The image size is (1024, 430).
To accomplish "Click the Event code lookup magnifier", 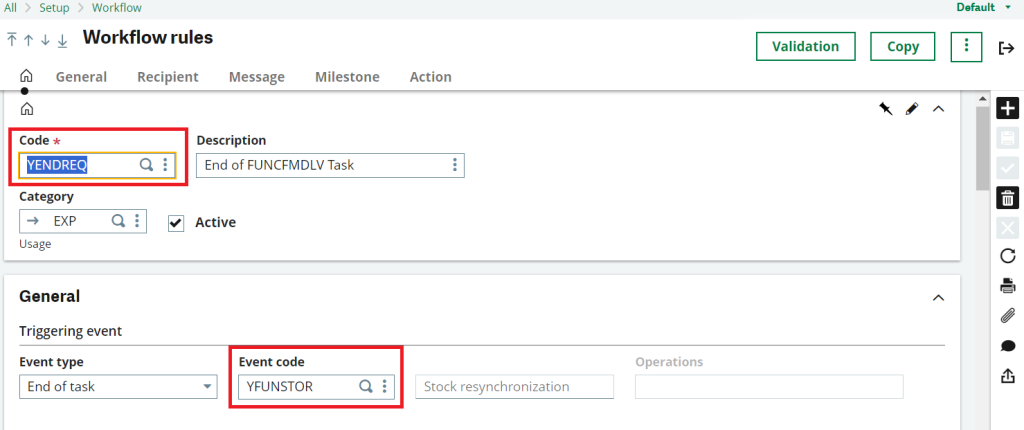I will 366,387.
